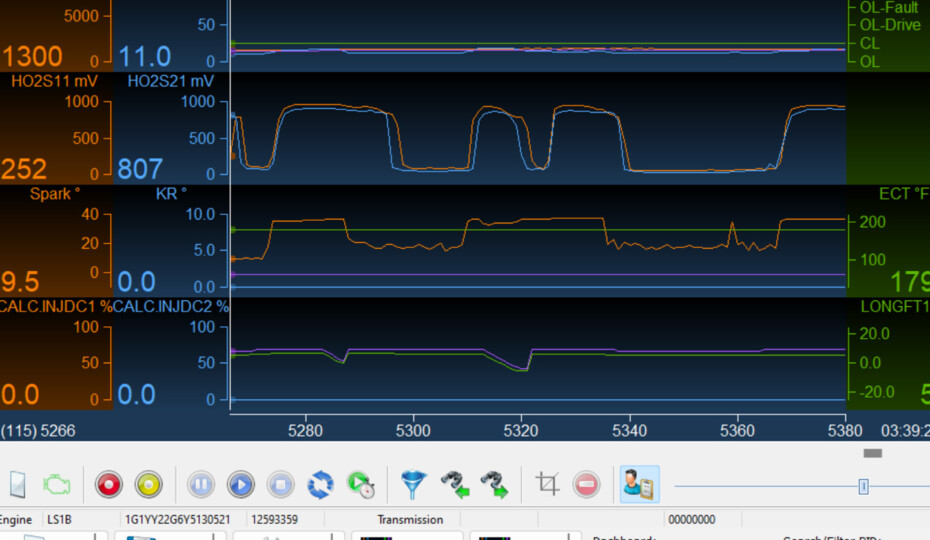Click the LONGFT1 channel label
The height and width of the screenshot is (540, 930).
894,307
